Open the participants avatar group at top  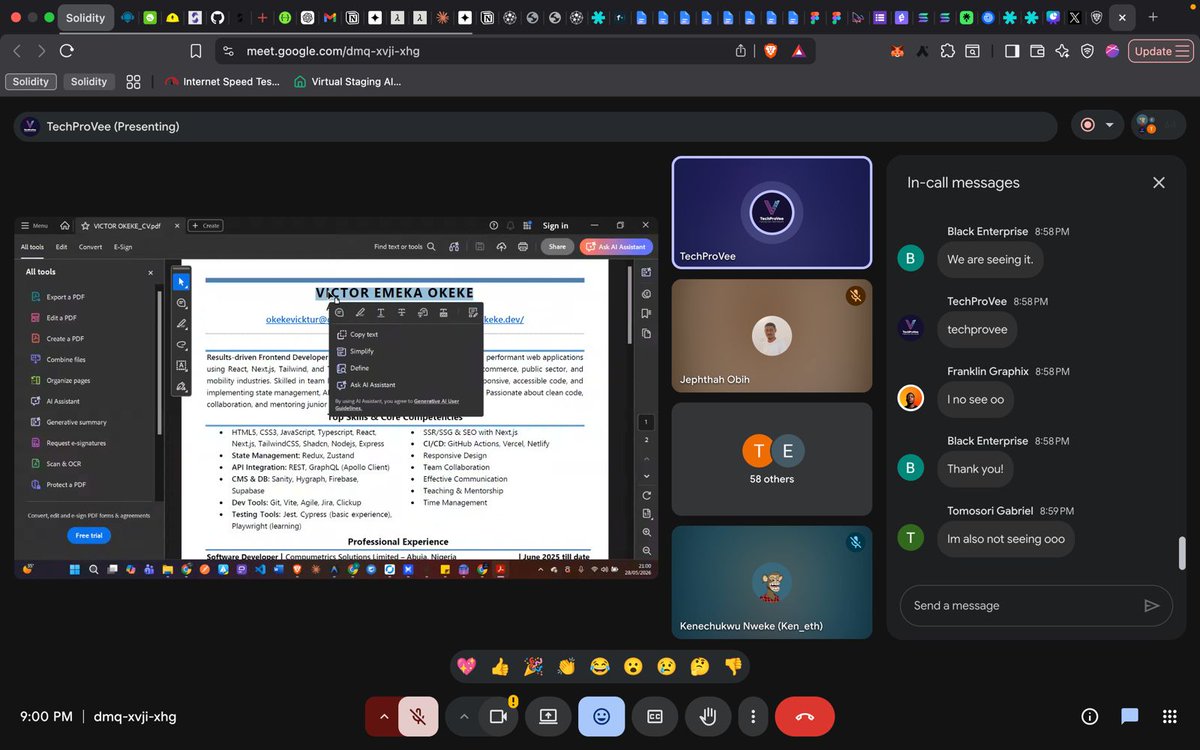[x=1158, y=126]
